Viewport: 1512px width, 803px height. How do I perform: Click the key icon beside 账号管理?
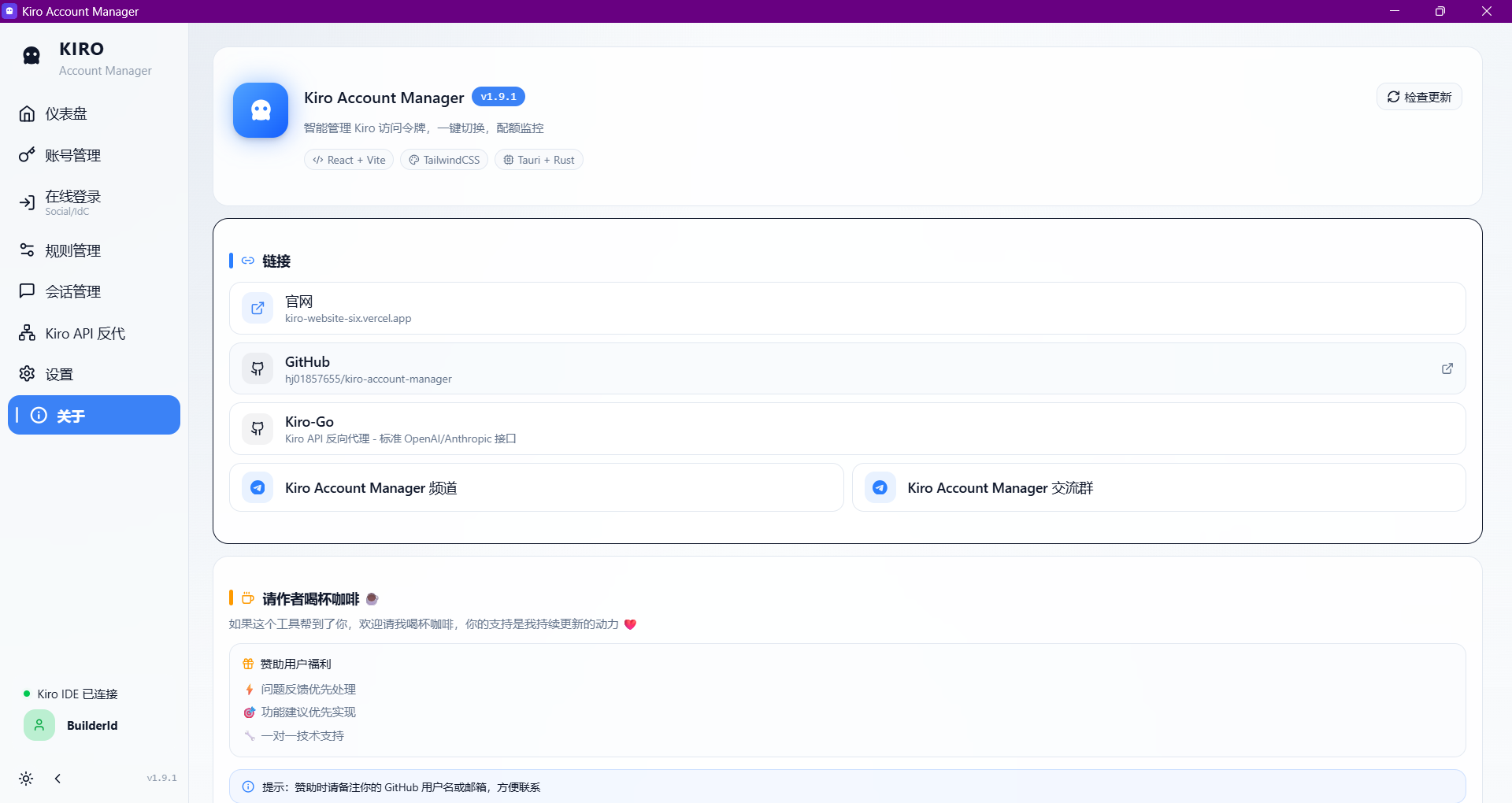tap(27, 155)
